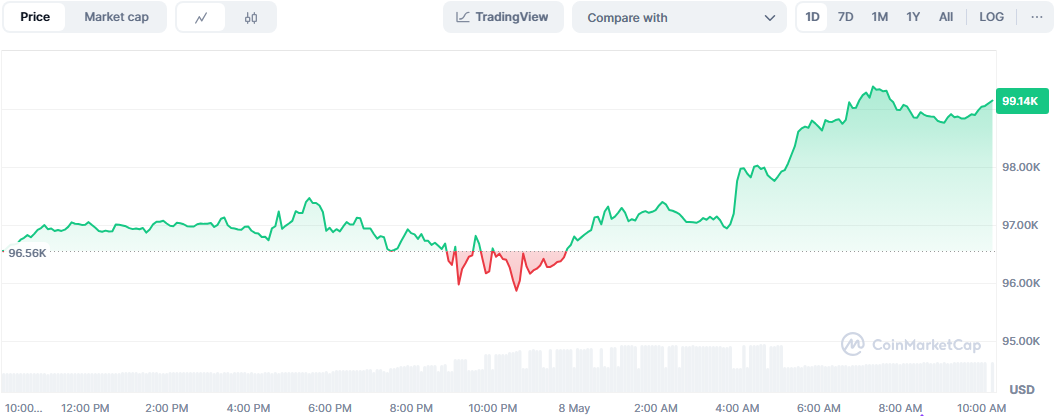Click the USD currency label
Image resolution: width=1056 pixels, height=416 pixels.
coord(1021,388)
